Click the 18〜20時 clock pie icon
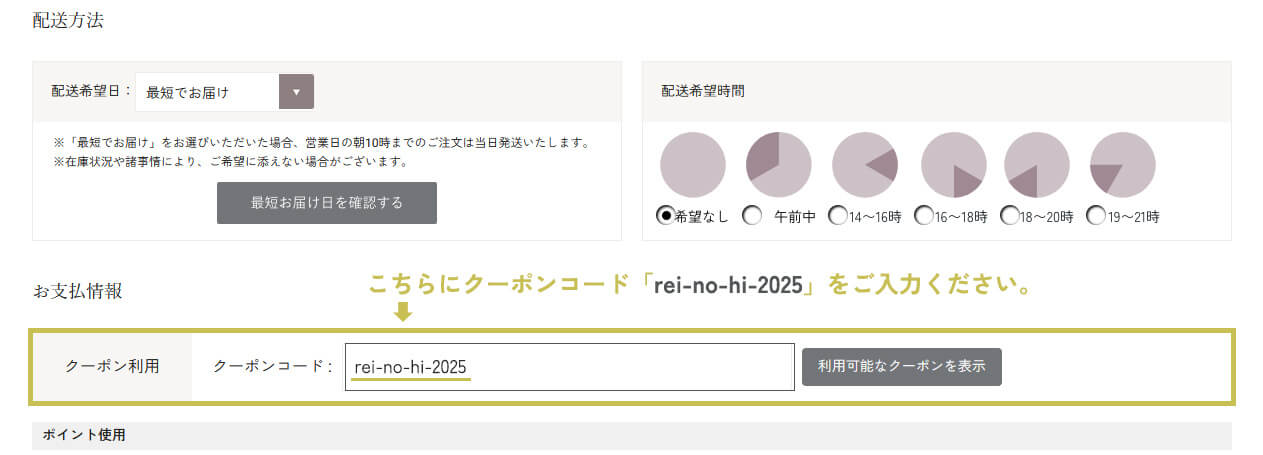Image resolution: width=1263 pixels, height=455 pixels. point(1036,165)
